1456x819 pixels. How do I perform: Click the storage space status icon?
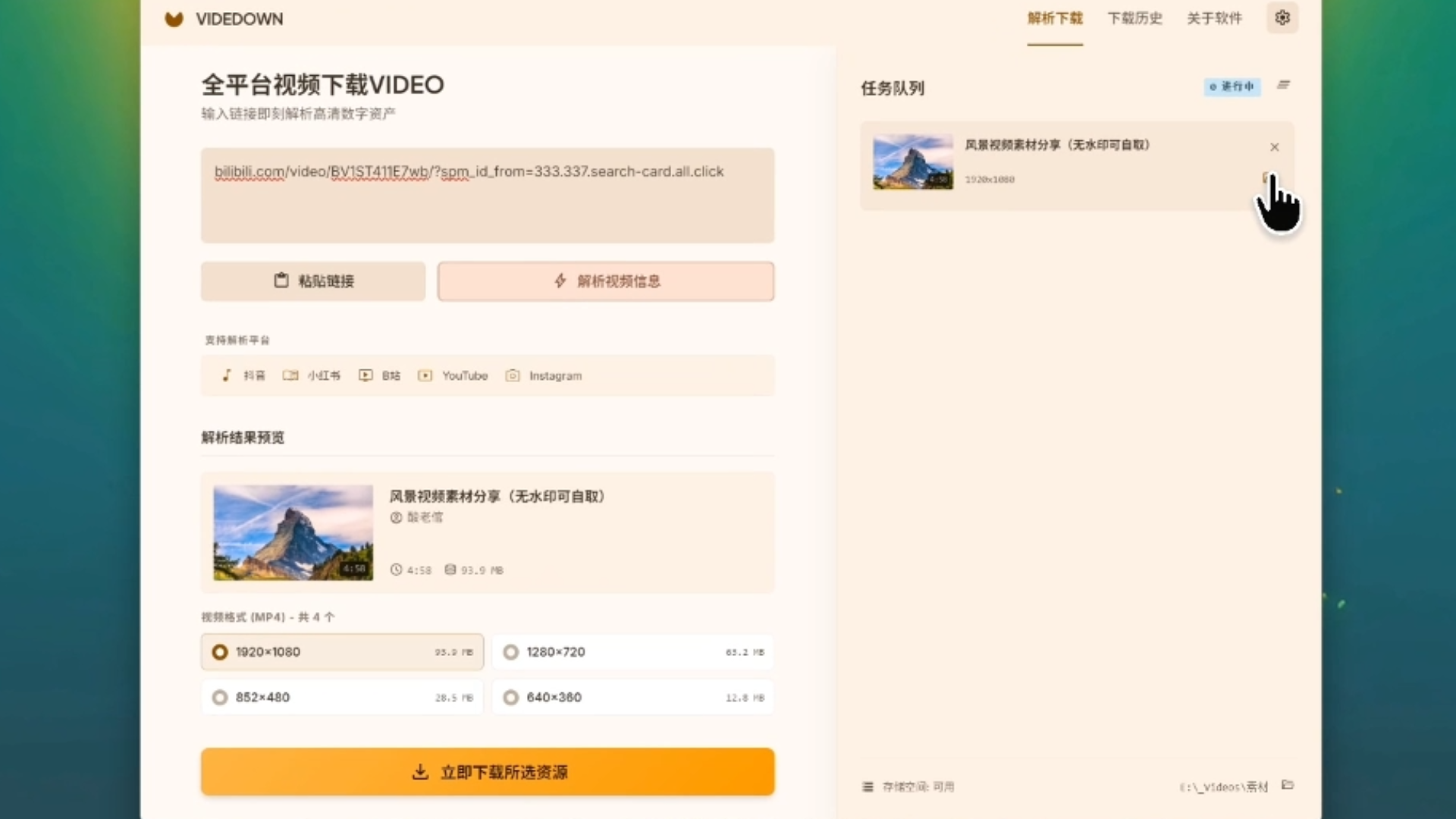(x=868, y=787)
